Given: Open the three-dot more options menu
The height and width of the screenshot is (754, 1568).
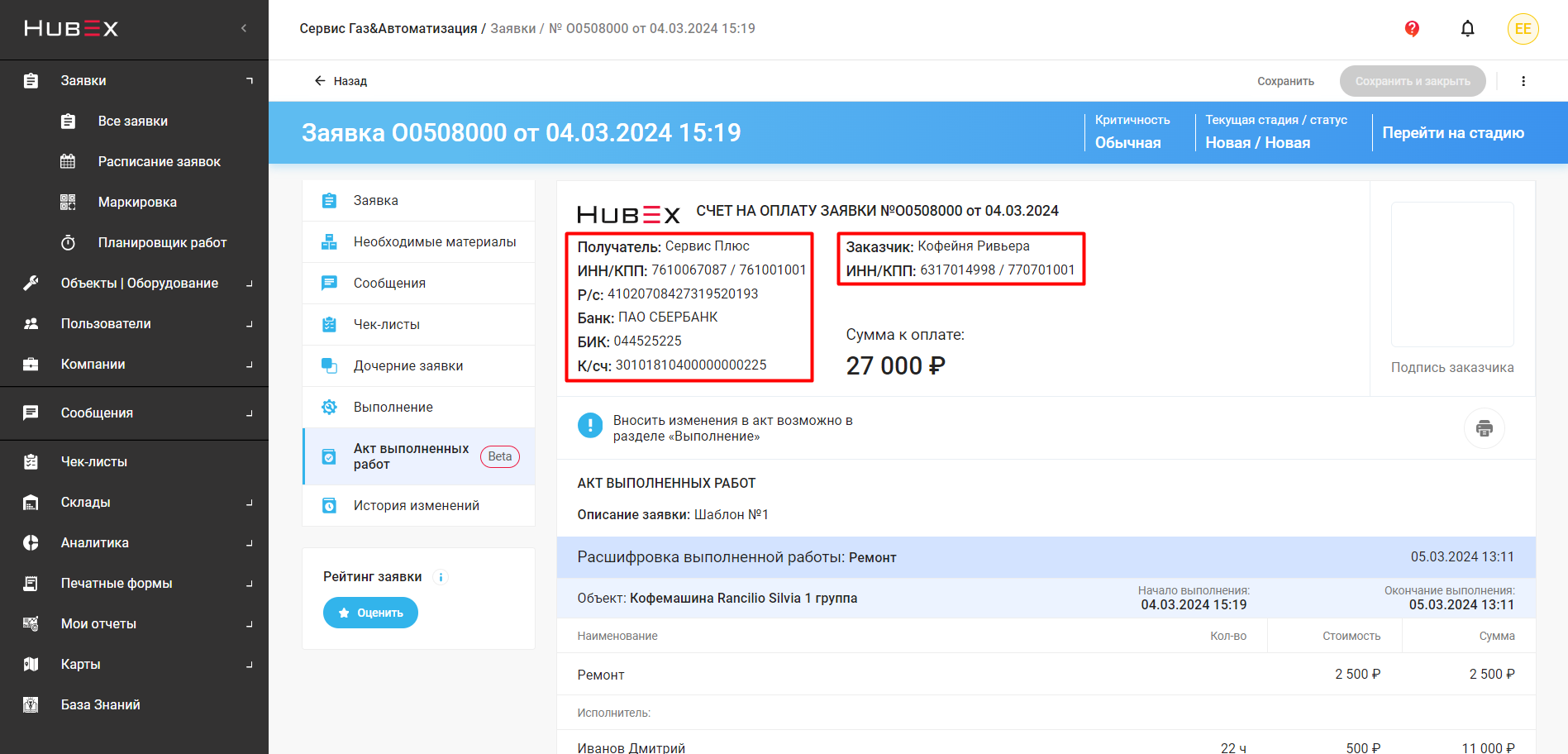Looking at the screenshot, I should 1523,81.
